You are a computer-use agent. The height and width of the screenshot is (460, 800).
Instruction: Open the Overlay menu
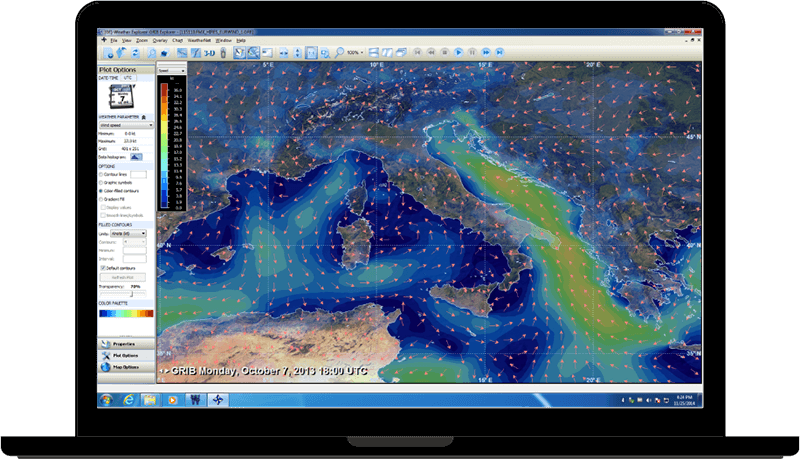click(x=160, y=41)
